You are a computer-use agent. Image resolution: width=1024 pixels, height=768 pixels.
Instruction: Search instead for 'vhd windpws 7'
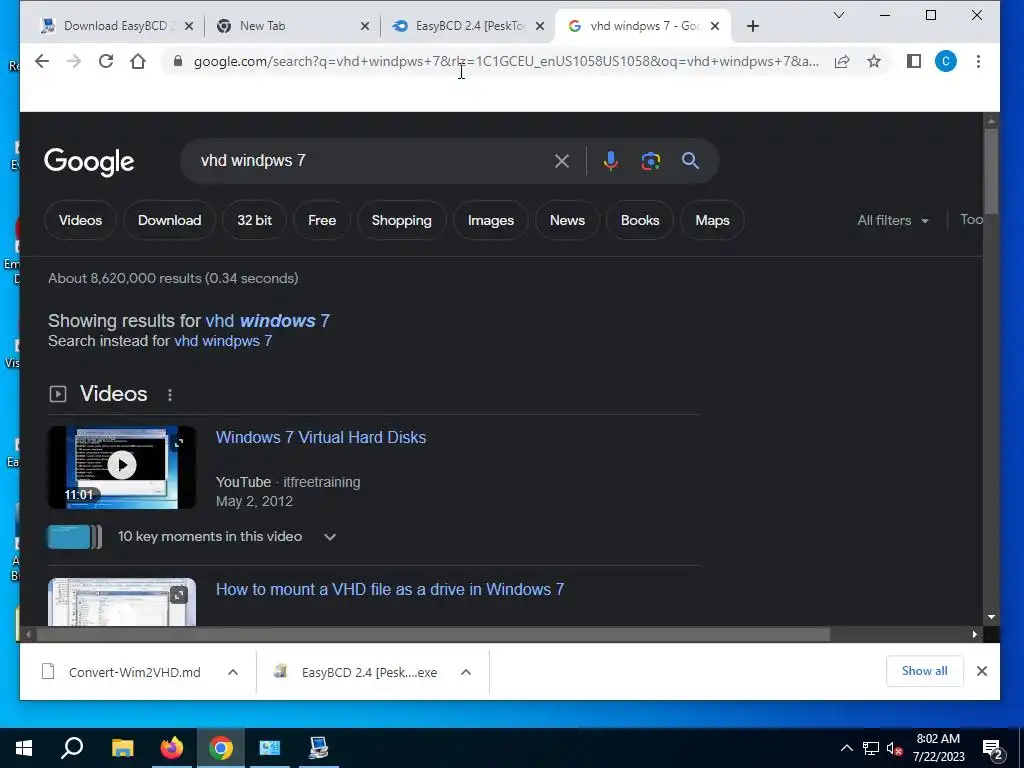pos(223,341)
